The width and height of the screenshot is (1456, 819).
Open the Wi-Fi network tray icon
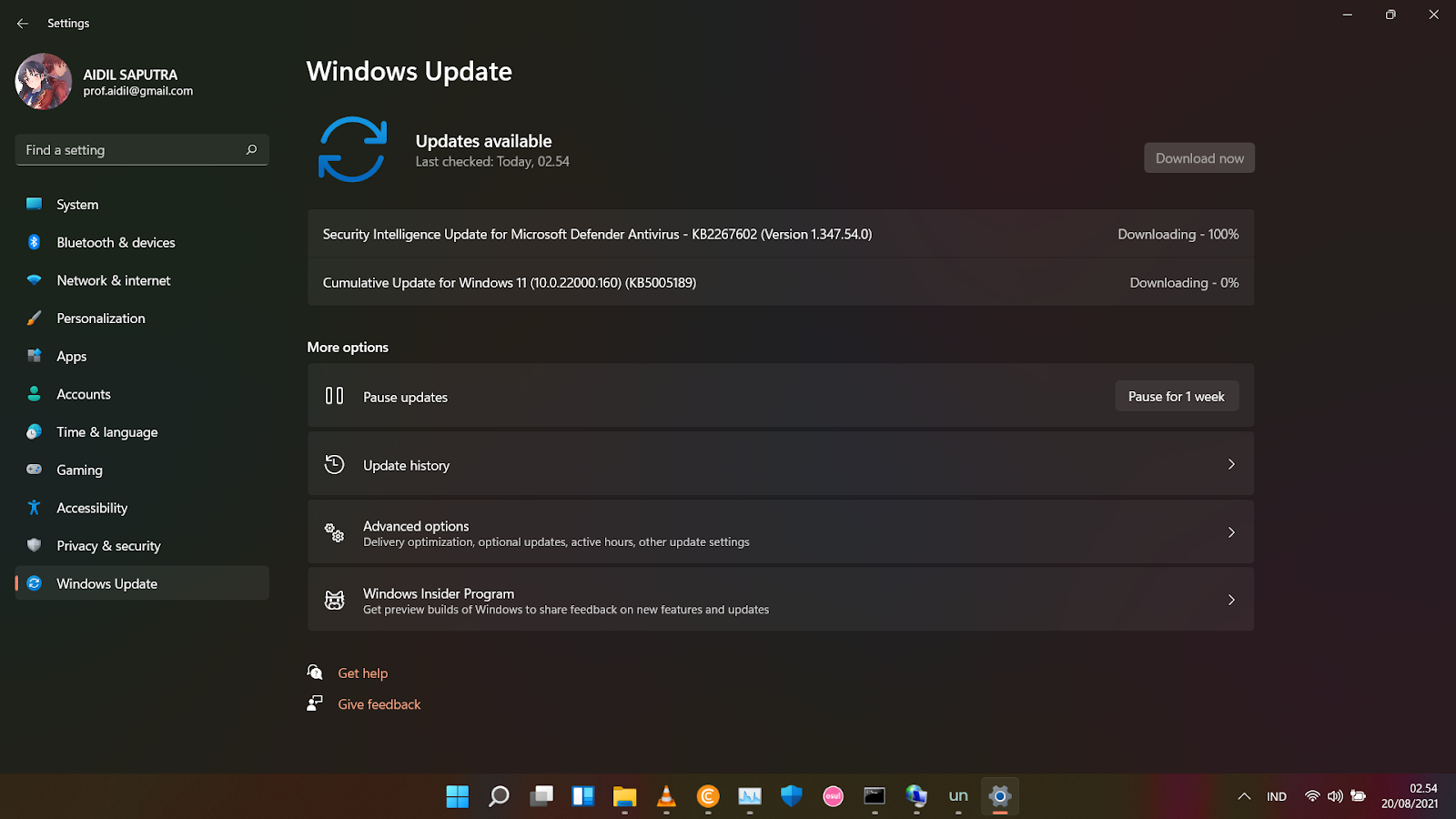pyautogui.click(x=1312, y=796)
